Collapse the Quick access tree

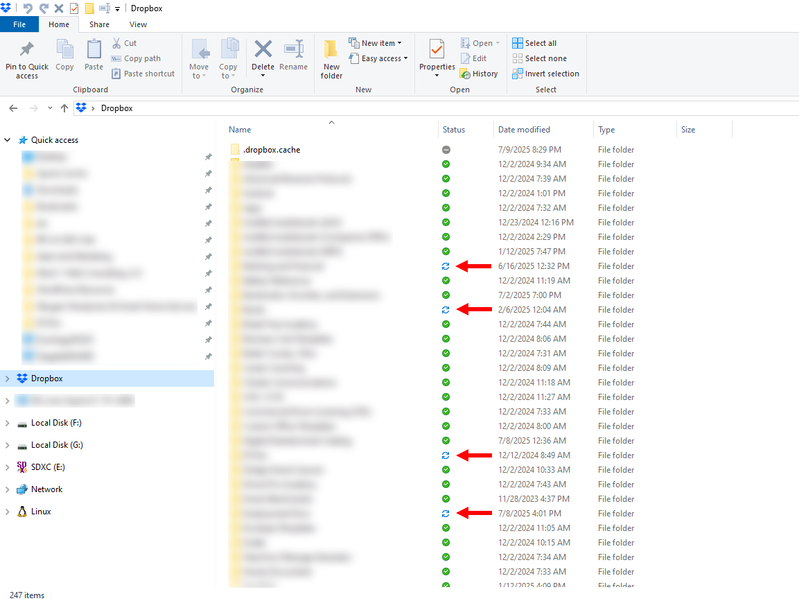click(7, 140)
